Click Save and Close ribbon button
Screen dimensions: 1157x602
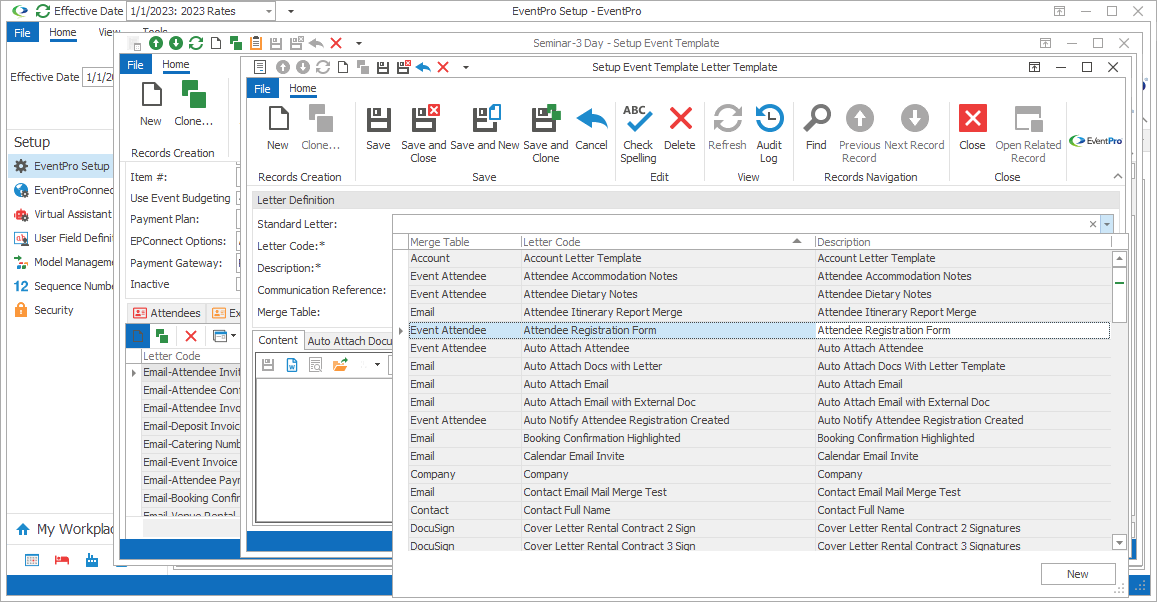(424, 134)
